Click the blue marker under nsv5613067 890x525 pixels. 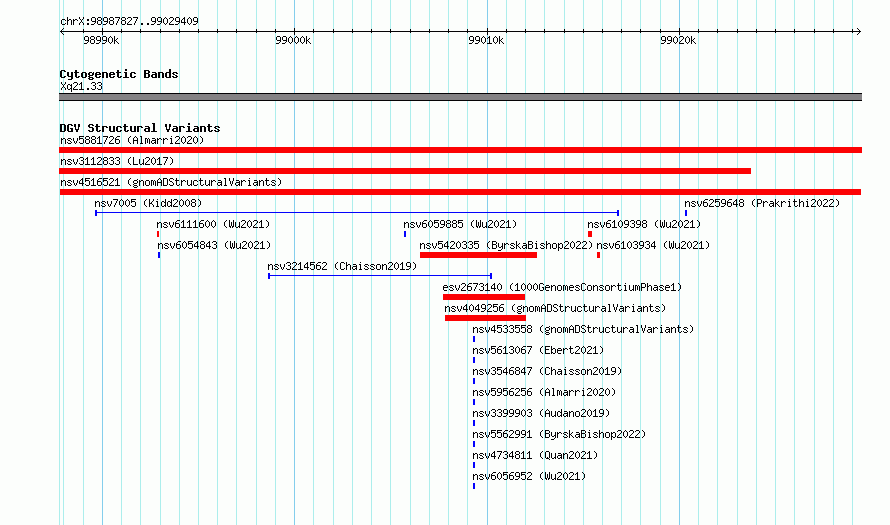pos(474,360)
